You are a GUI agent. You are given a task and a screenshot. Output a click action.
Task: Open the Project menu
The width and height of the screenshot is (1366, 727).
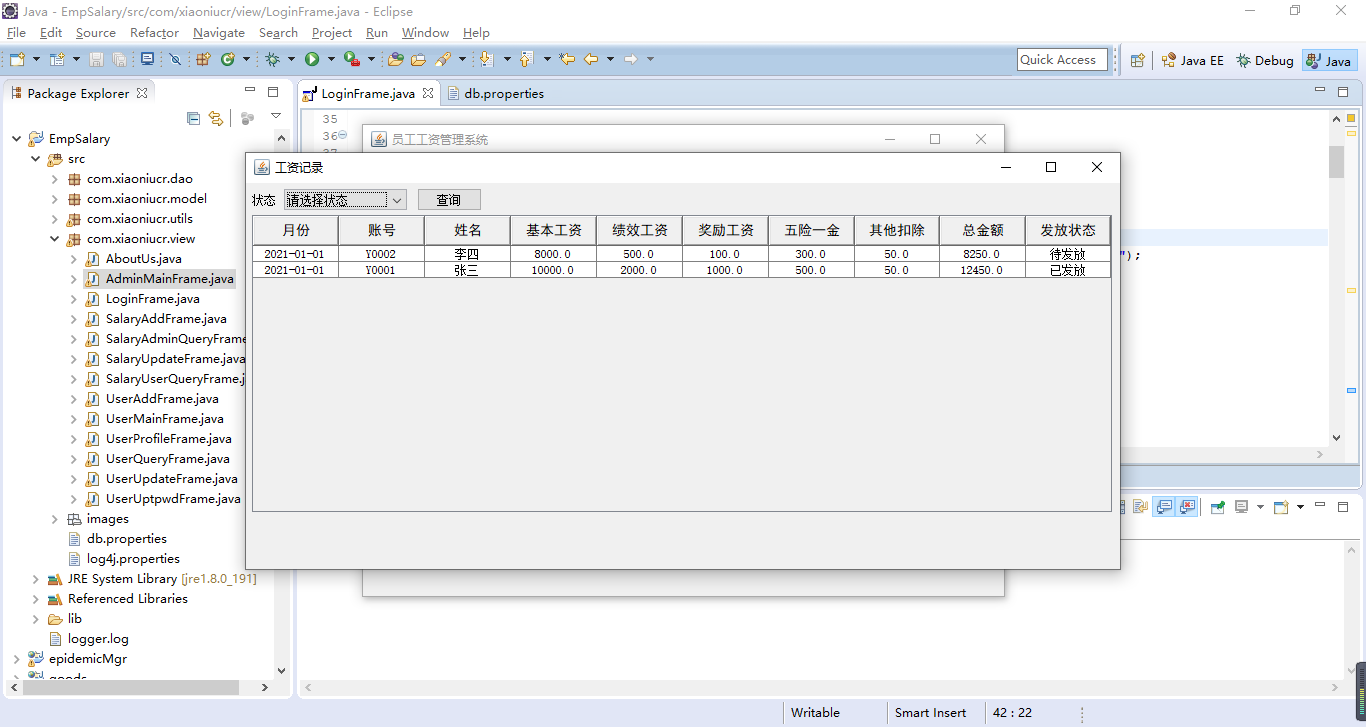pos(332,33)
